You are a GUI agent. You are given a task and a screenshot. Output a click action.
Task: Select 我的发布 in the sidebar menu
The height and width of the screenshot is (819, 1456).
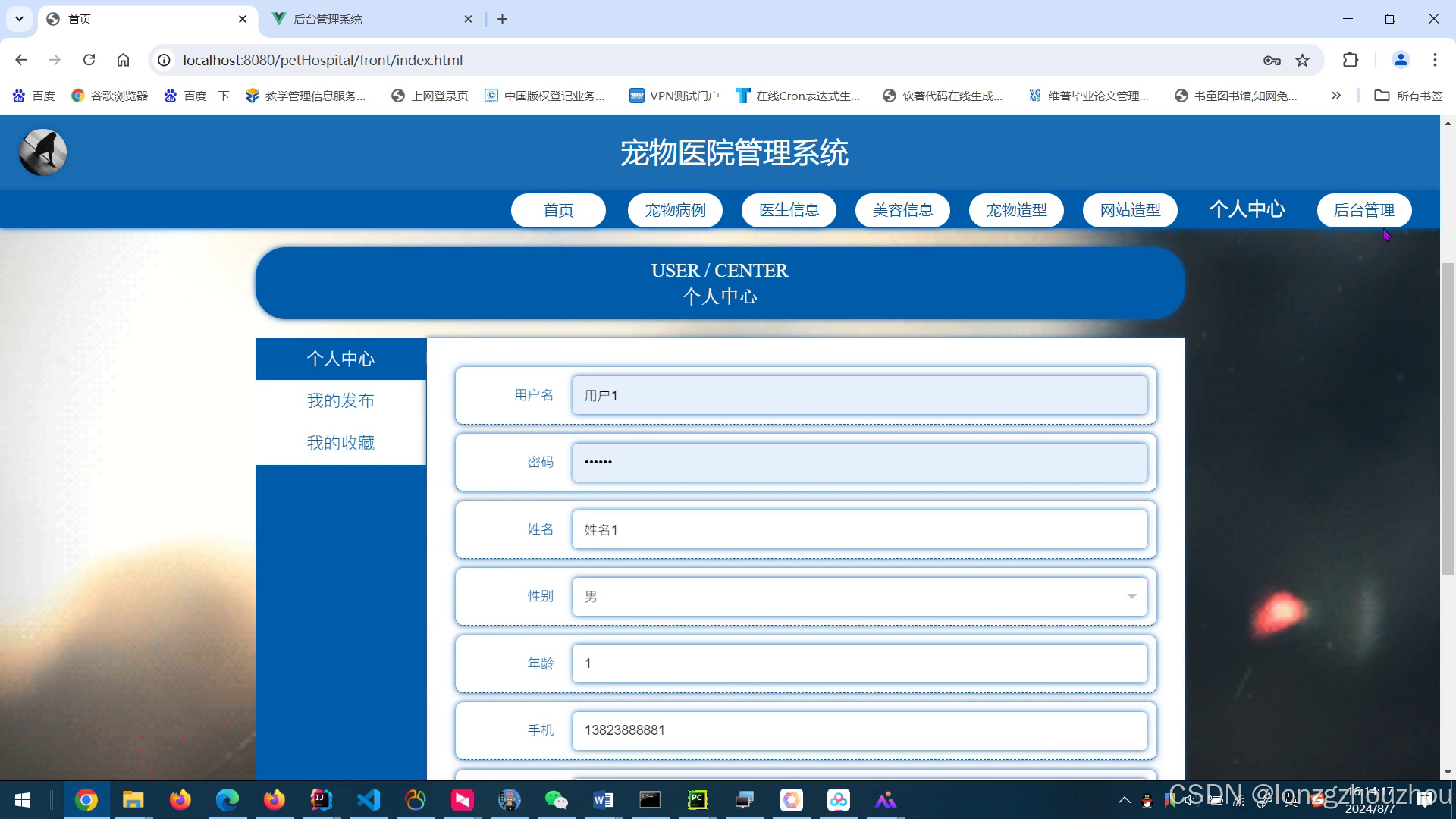point(340,400)
